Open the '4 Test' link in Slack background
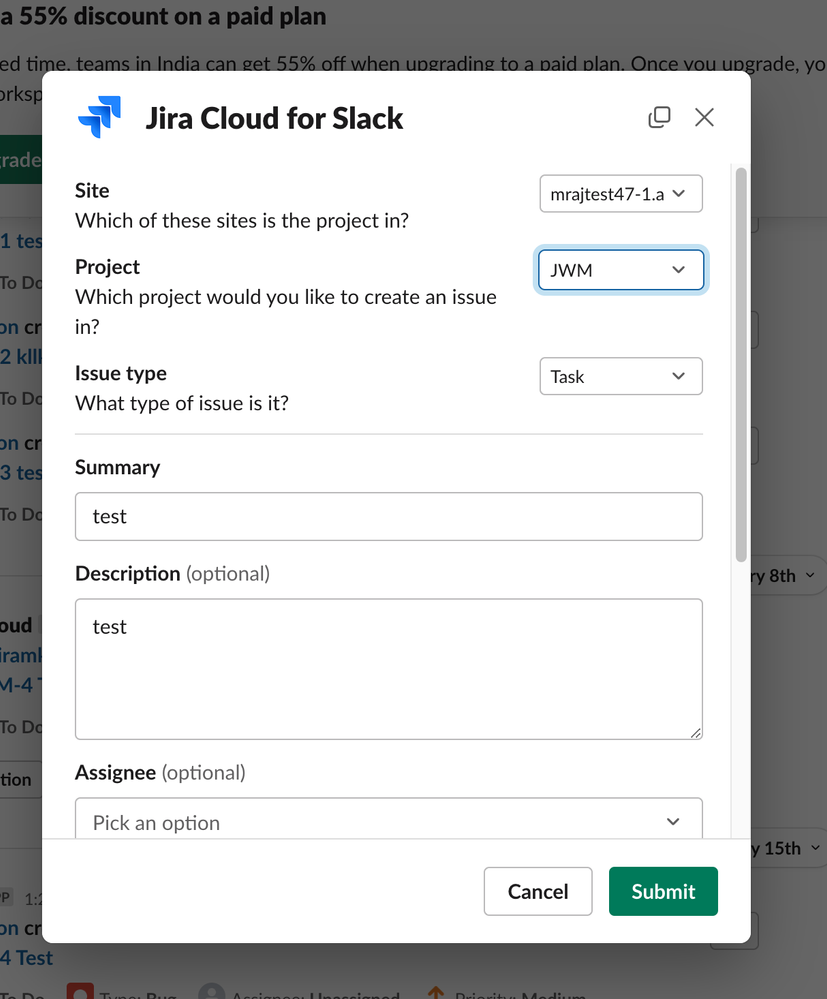Screen dimensions: 827x999 (x=27, y=958)
